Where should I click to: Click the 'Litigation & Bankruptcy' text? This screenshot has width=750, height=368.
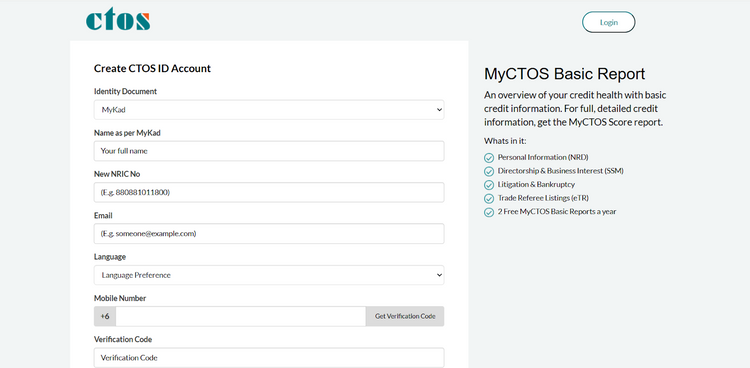pyautogui.click(x=536, y=184)
